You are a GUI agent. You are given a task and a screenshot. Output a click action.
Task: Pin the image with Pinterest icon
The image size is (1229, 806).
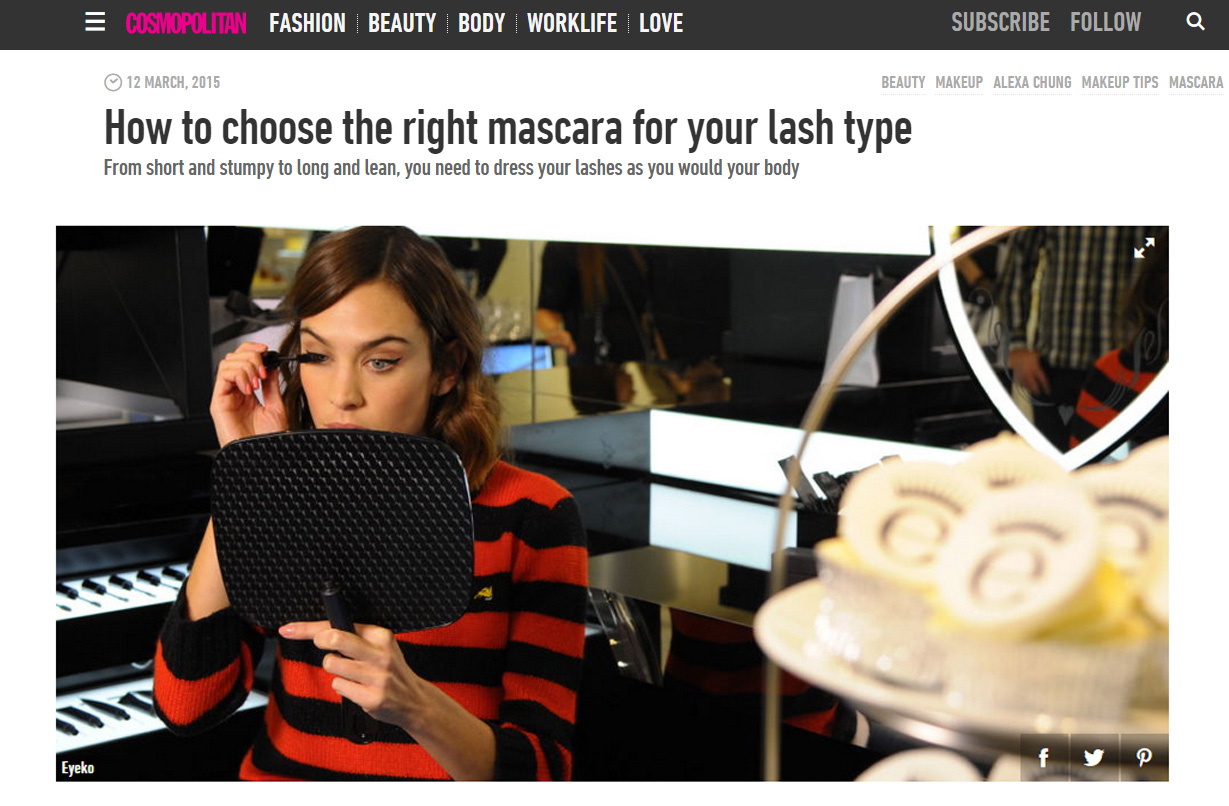1144,757
